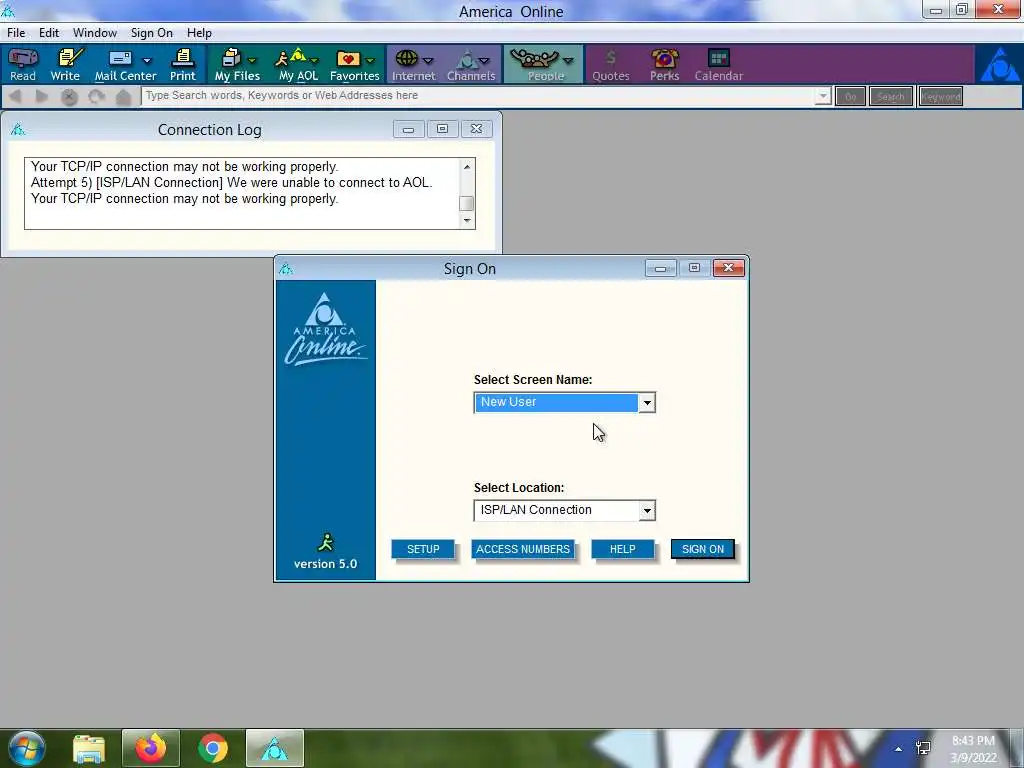
Task: Click network status tray icon
Action: pos(923,748)
